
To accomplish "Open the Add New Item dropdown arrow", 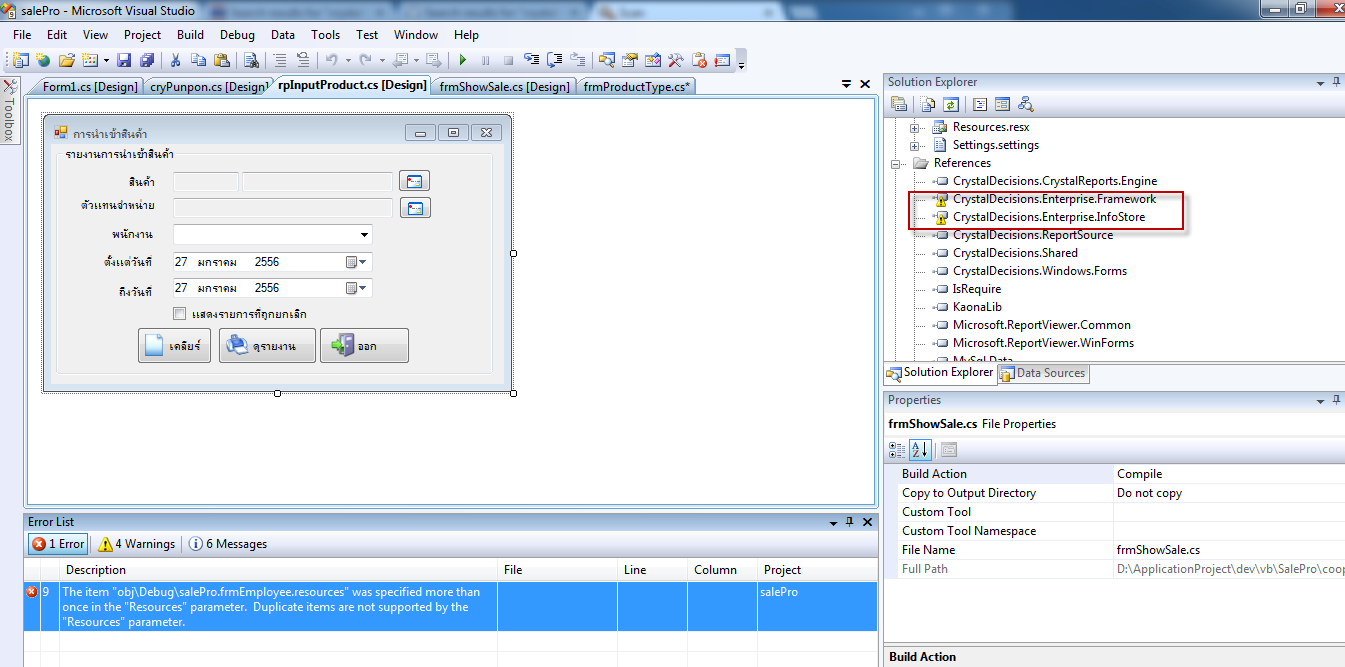I will click(106, 60).
